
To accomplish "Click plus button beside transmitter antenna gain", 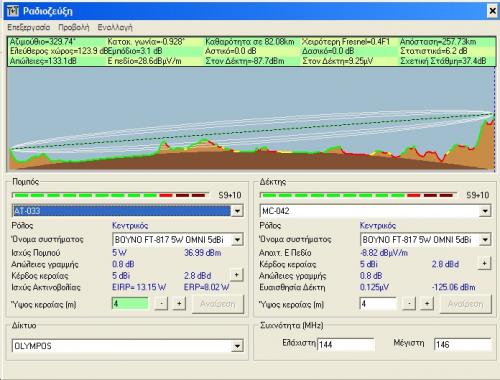I will (x=236, y=275).
